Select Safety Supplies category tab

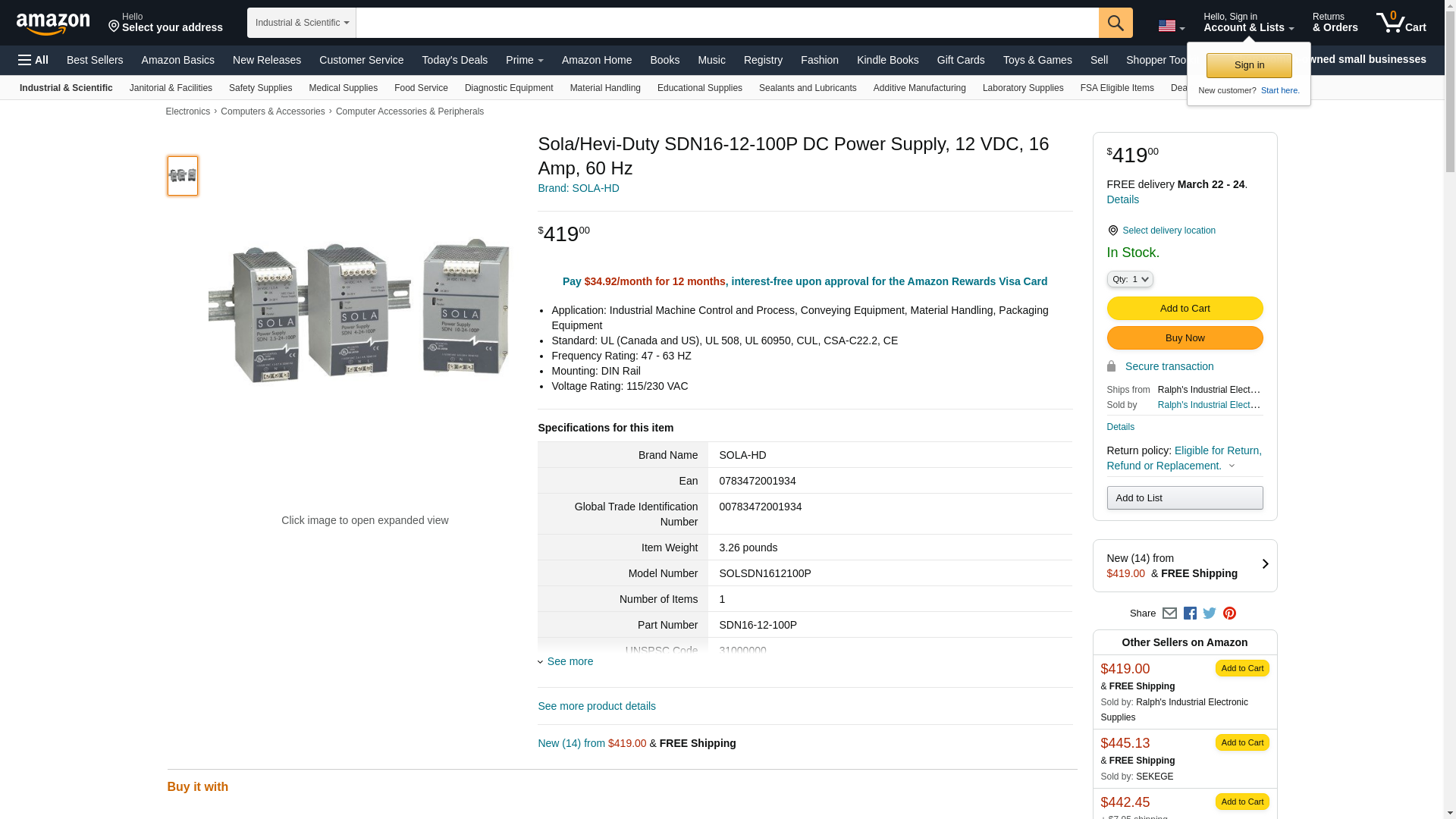260,88
